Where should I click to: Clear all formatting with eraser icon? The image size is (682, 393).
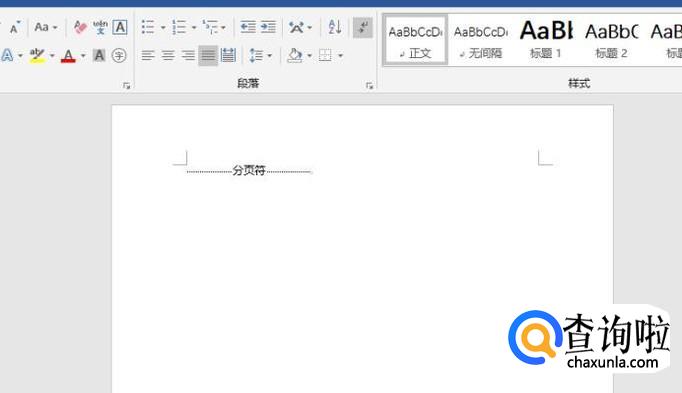click(80, 27)
